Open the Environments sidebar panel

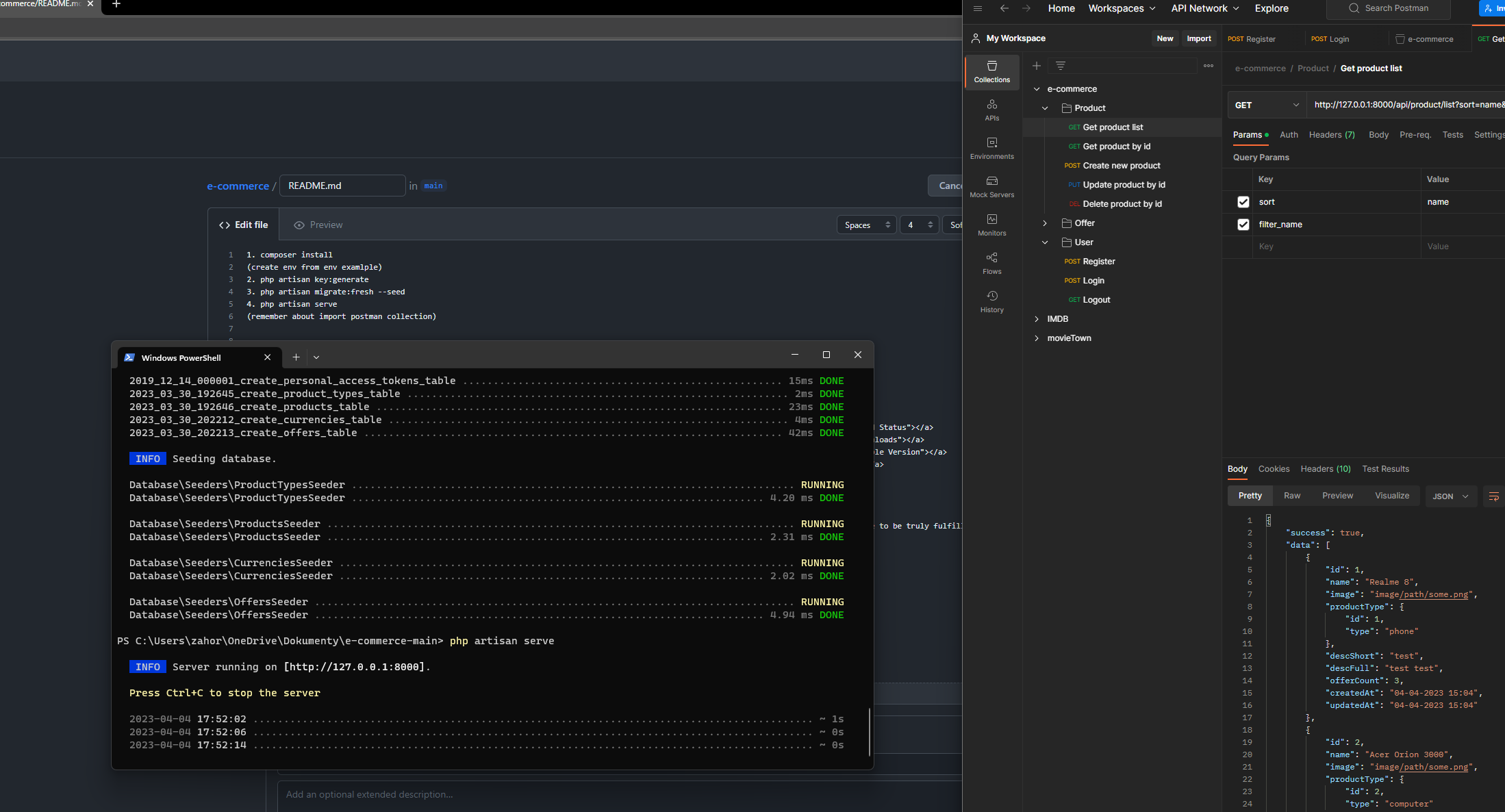pos(991,148)
